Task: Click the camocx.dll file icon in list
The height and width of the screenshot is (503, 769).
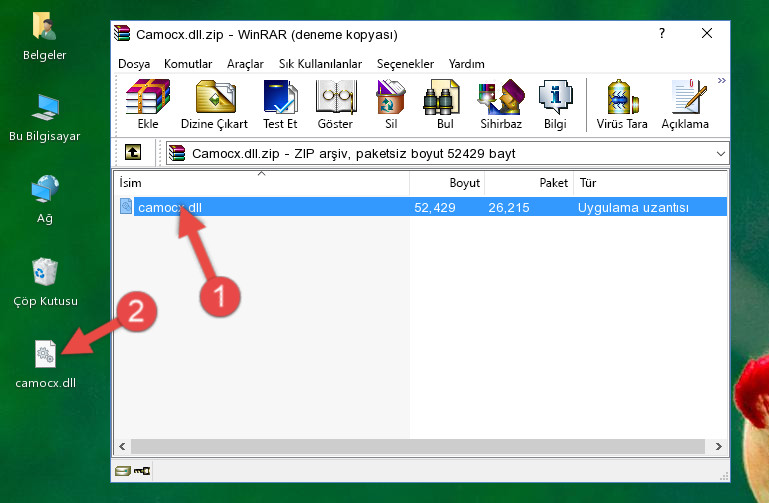Action: 126,206
